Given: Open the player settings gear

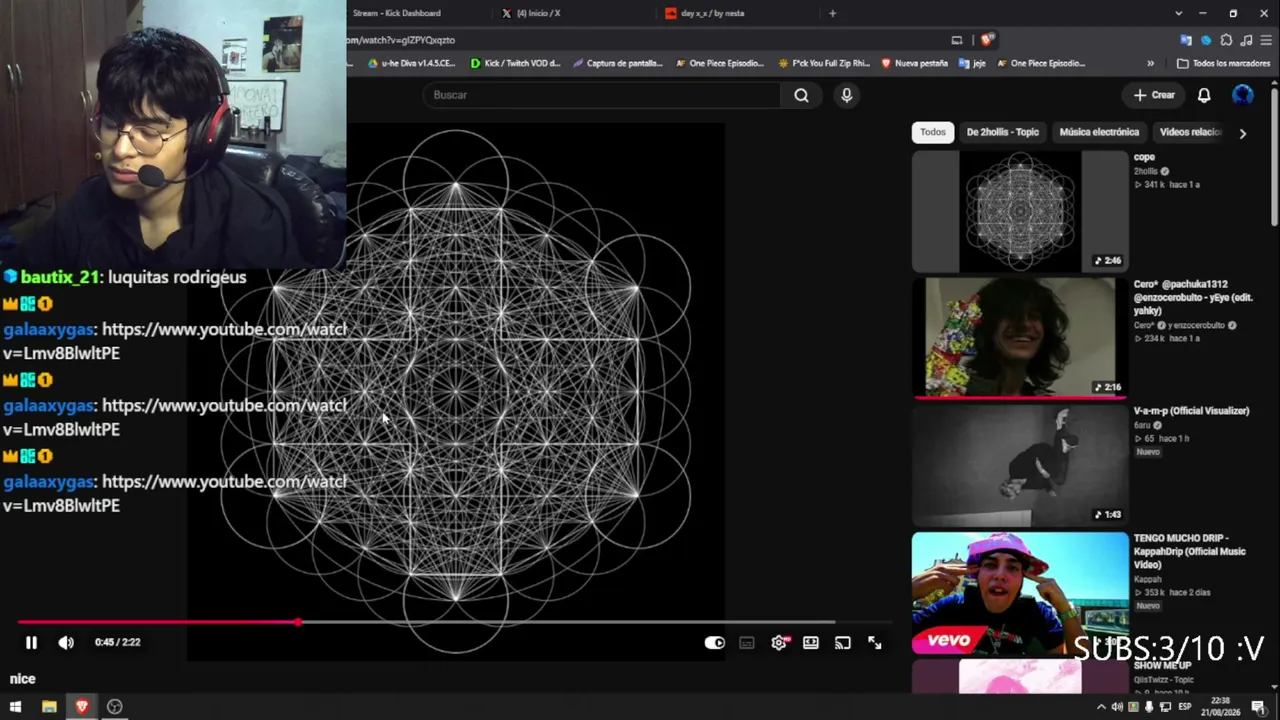Looking at the screenshot, I should [x=779, y=643].
